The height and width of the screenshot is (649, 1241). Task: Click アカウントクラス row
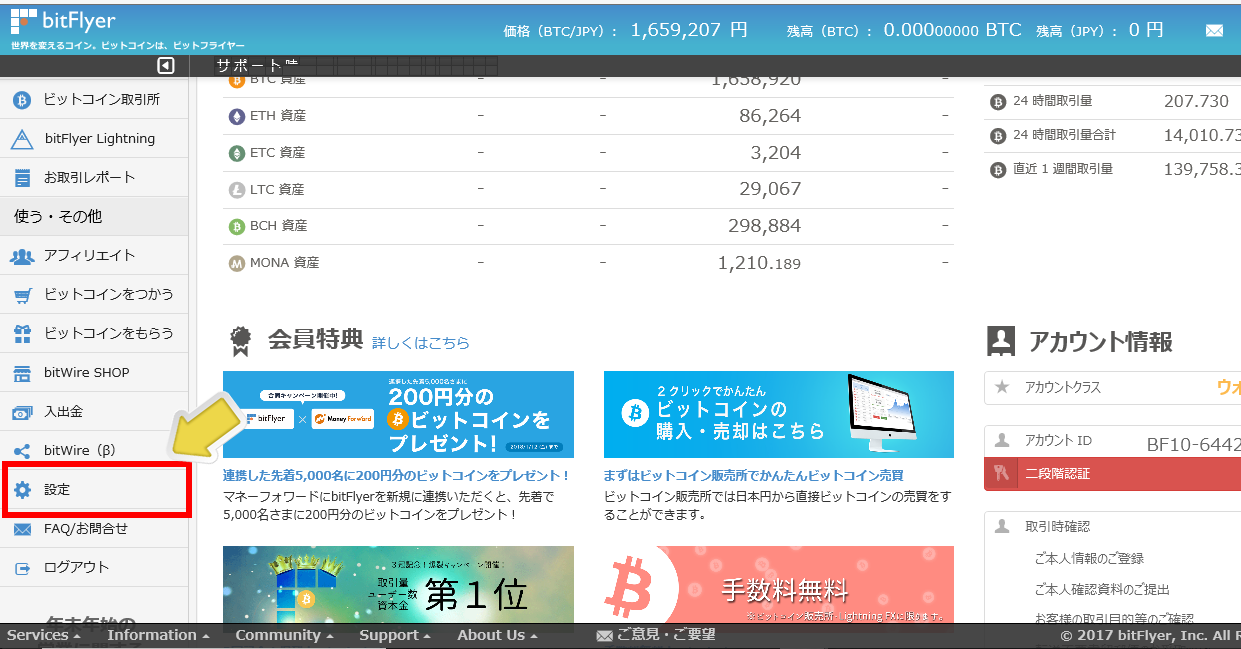coord(1113,387)
